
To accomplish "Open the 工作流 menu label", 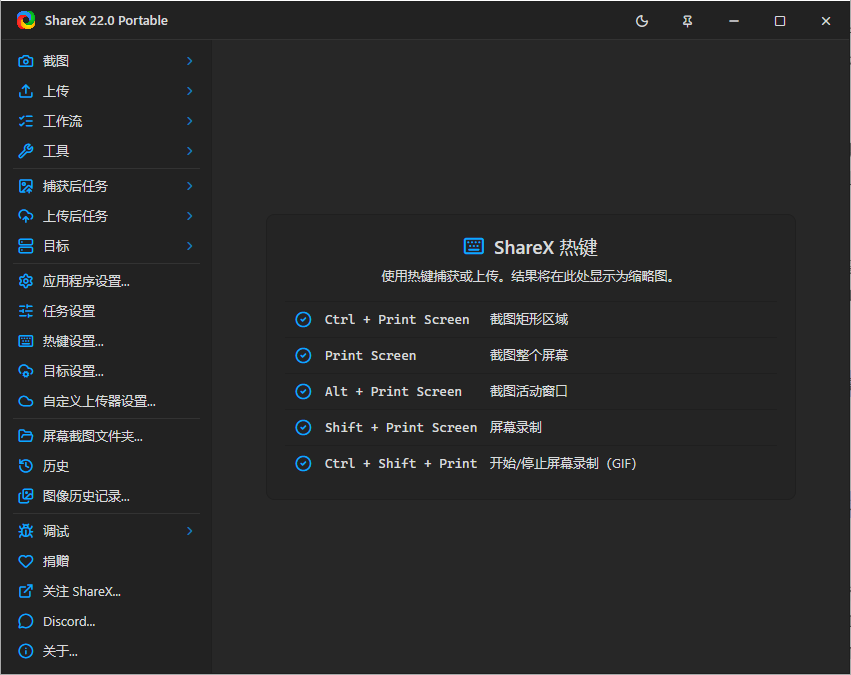I will 62,121.
